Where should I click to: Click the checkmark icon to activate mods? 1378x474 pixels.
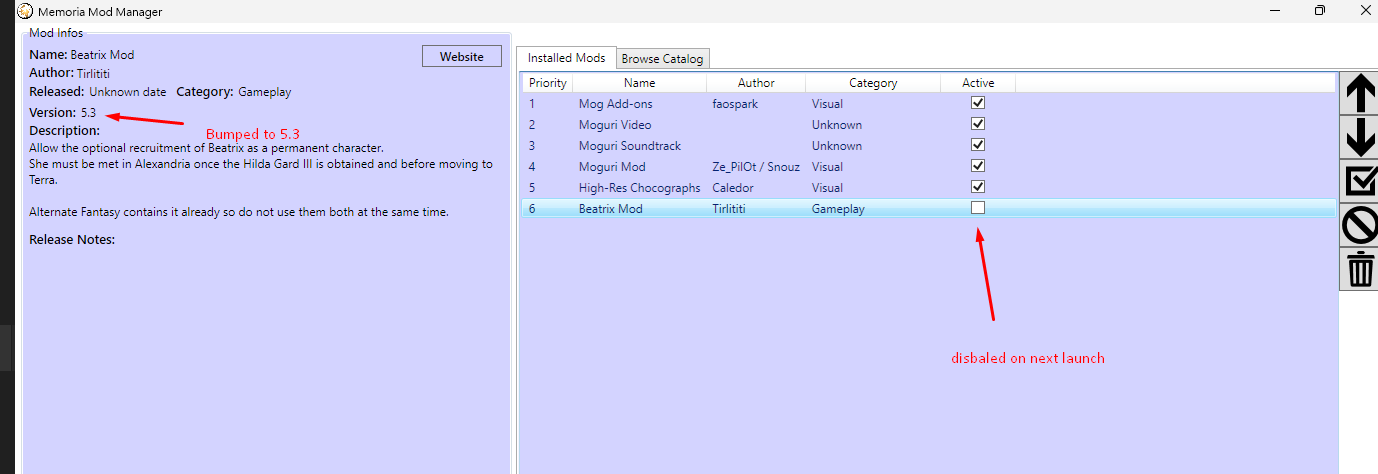point(1360,180)
